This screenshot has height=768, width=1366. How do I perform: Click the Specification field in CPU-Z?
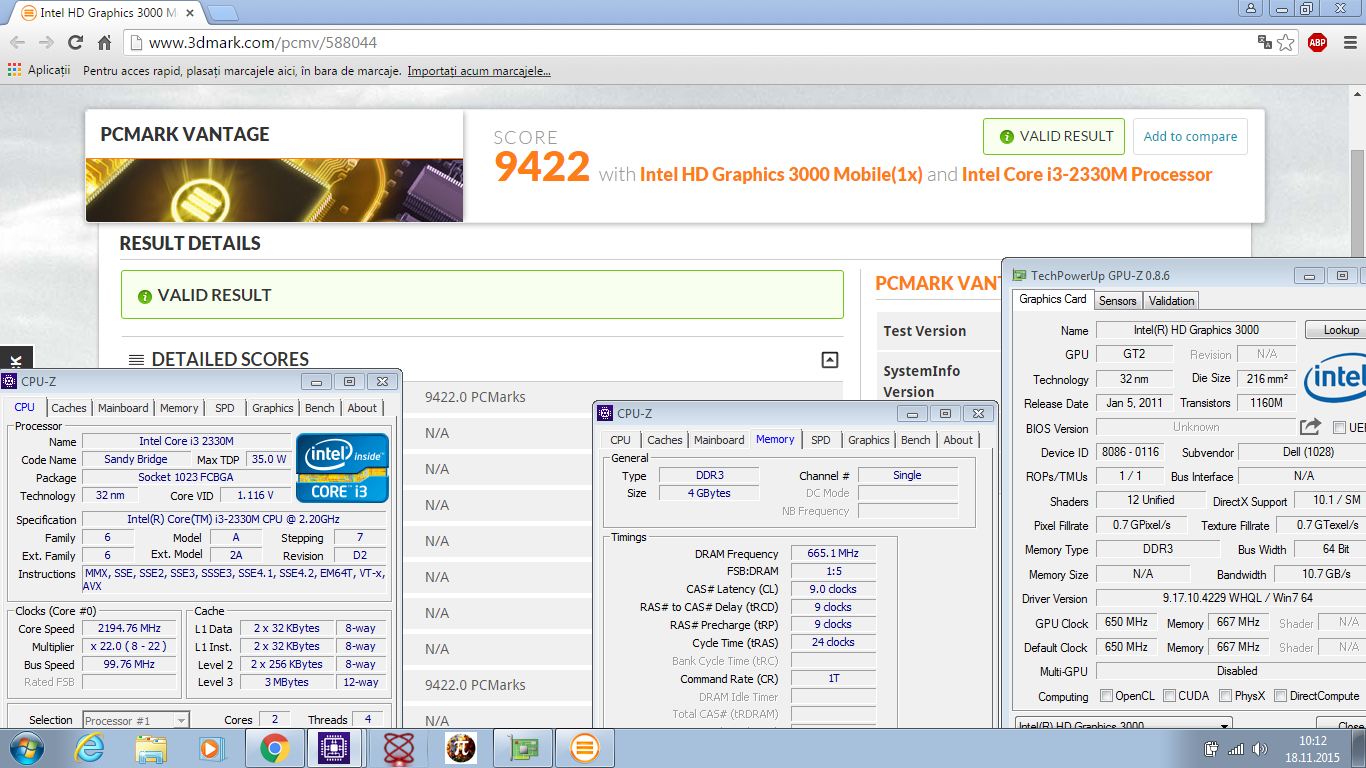pyautogui.click(x=234, y=520)
